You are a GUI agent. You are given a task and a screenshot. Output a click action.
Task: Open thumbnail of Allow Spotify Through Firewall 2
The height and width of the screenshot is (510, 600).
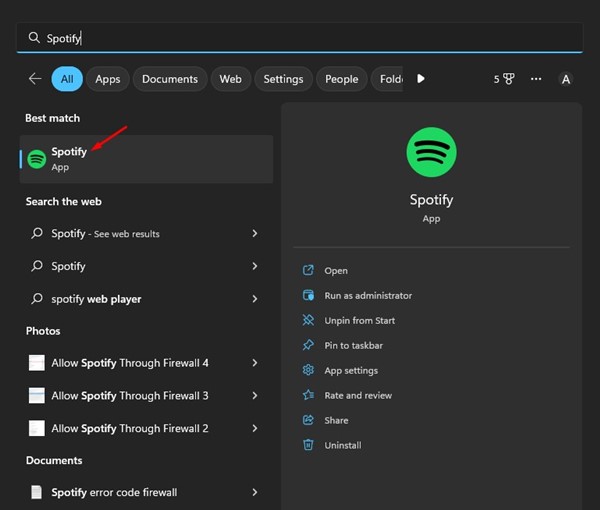37,429
